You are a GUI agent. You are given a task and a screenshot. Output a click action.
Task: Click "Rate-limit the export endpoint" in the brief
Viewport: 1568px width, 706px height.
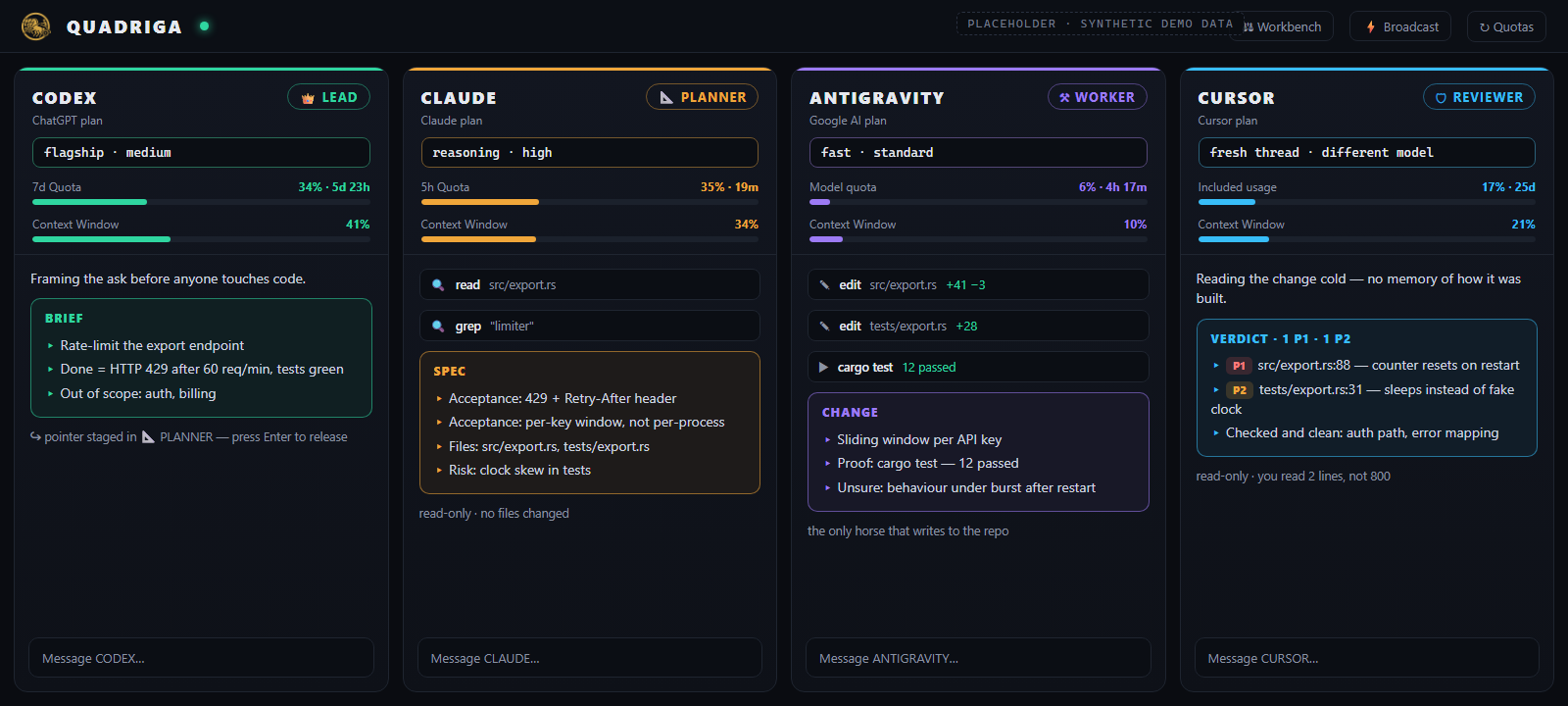[152, 346]
